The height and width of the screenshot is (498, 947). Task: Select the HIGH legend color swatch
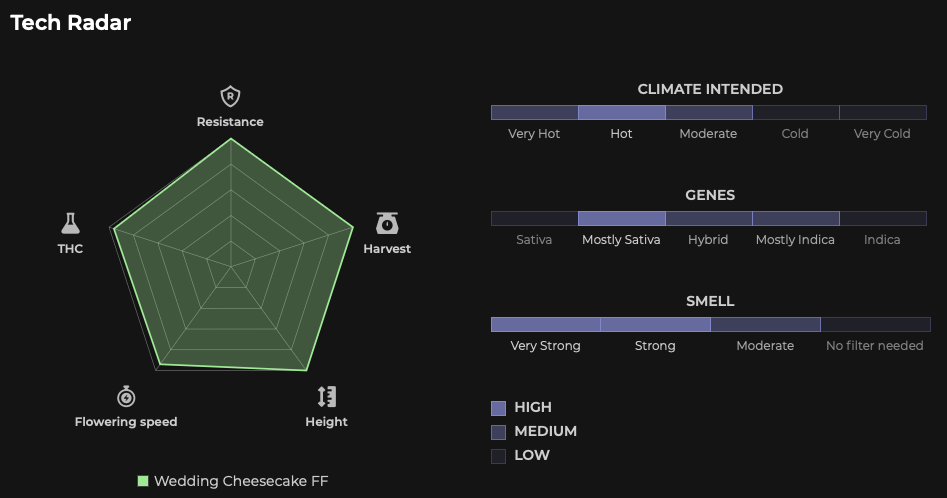499,408
